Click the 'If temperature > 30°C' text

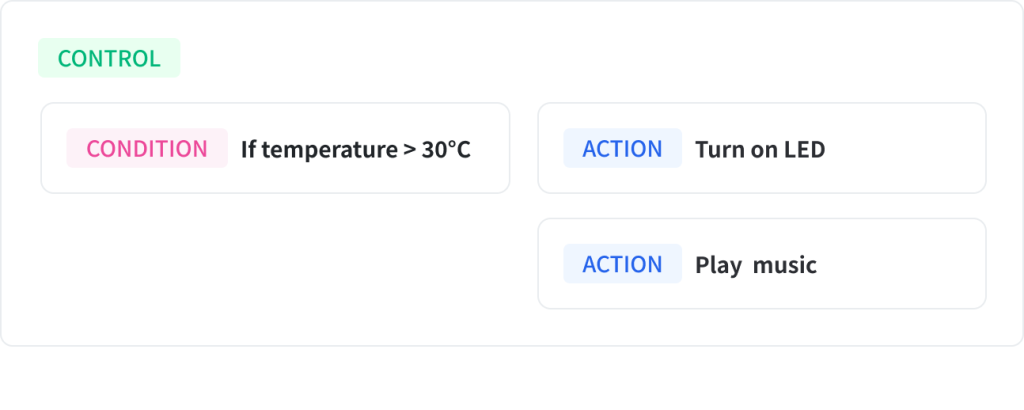(355, 150)
